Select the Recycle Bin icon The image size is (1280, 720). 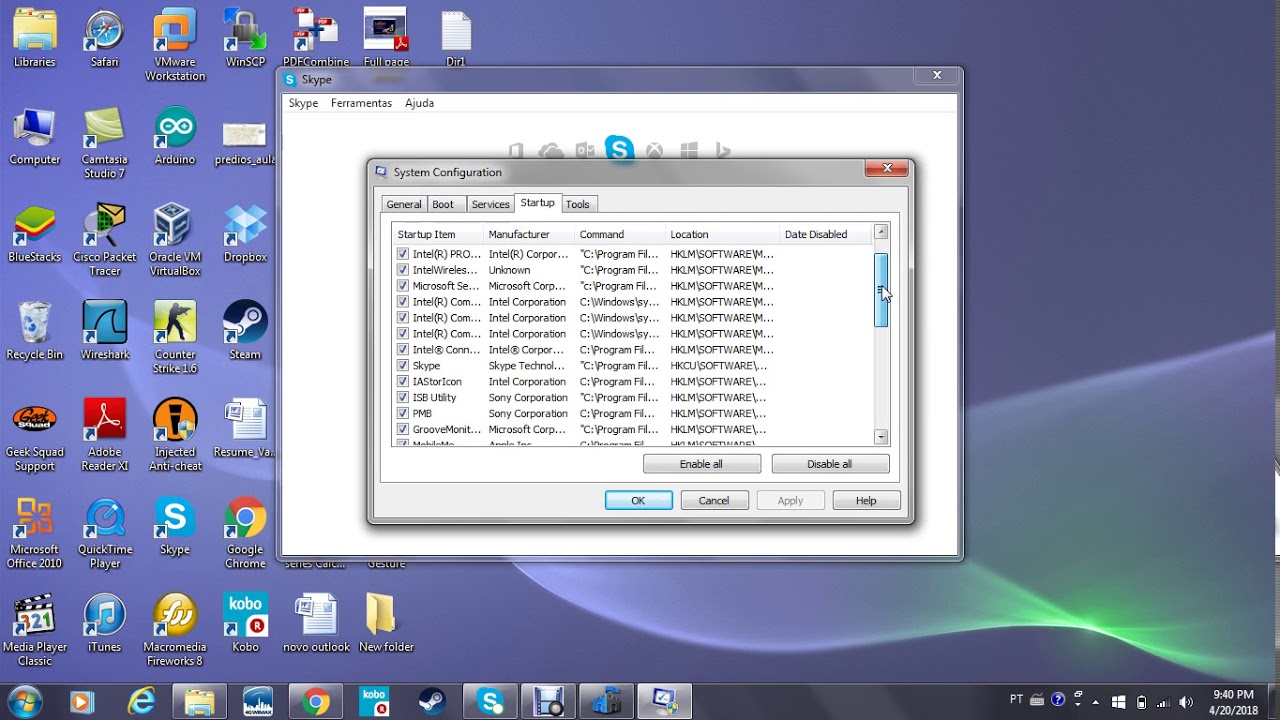34,331
